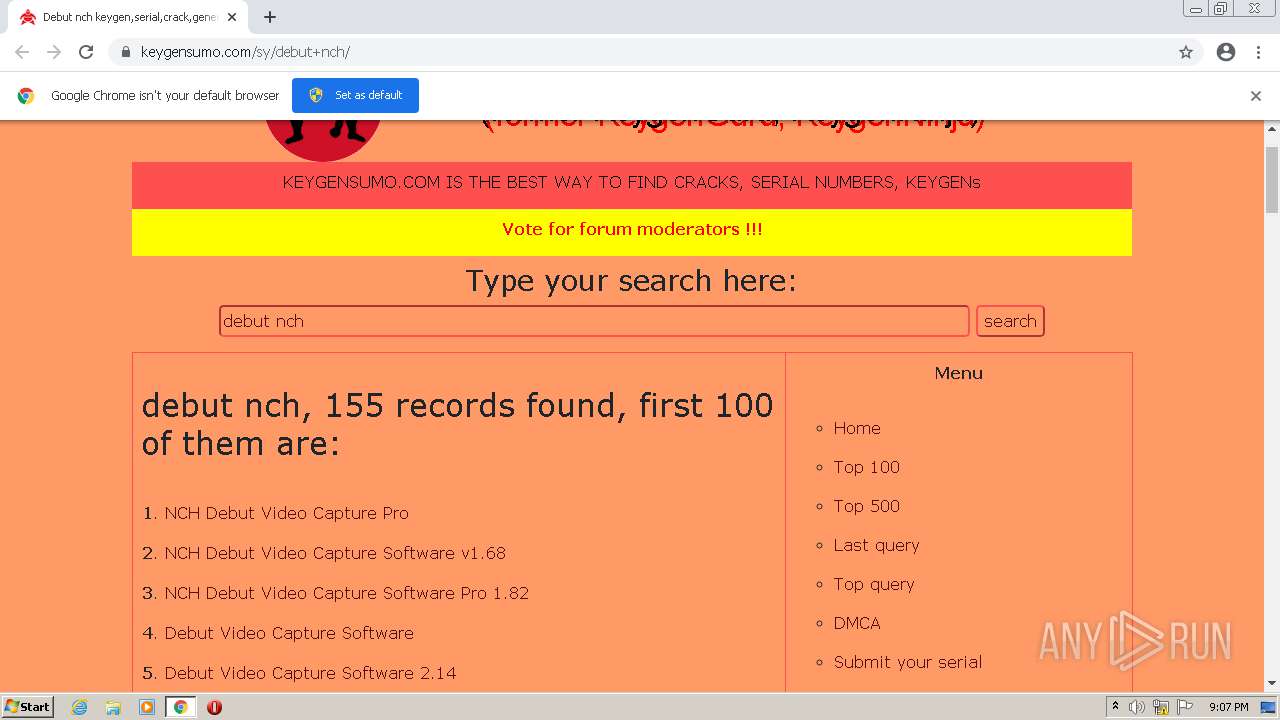The image size is (1280, 720).
Task: Close the Debut nch browser tab
Action: coord(232,17)
